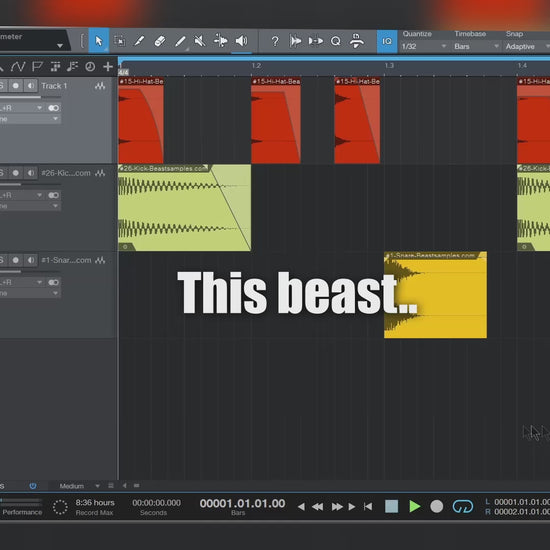Toggle #26-Kick track stereo mode
Viewport: 550px width, 550px height.
[x=53, y=195]
